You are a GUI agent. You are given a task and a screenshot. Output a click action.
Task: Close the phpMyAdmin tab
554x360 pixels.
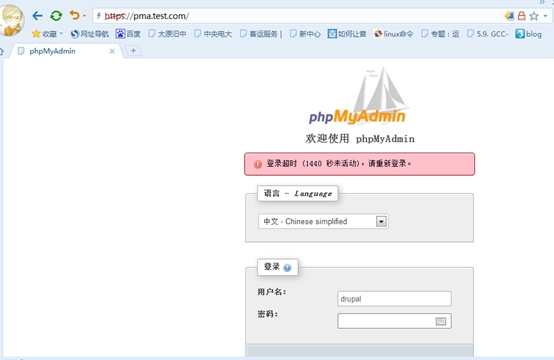point(112,51)
